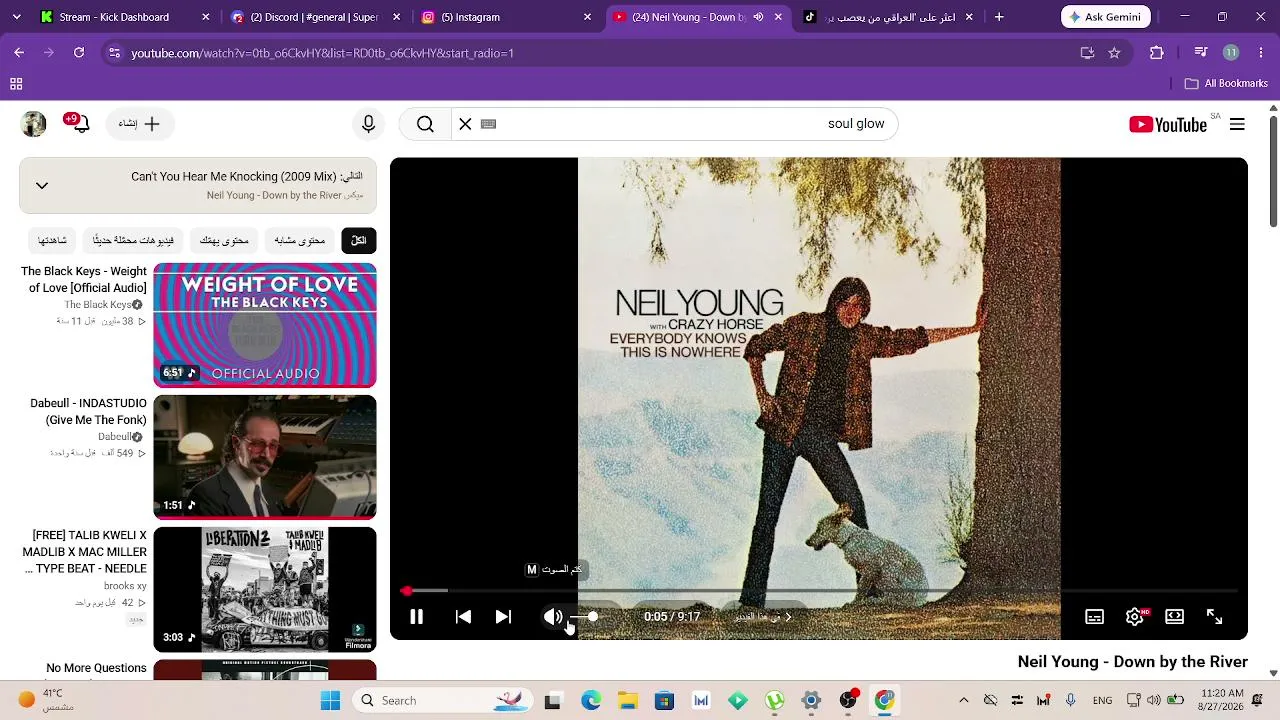Select the 'شاهدتها' filter chip
The image size is (1280, 720).
(52, 240)
